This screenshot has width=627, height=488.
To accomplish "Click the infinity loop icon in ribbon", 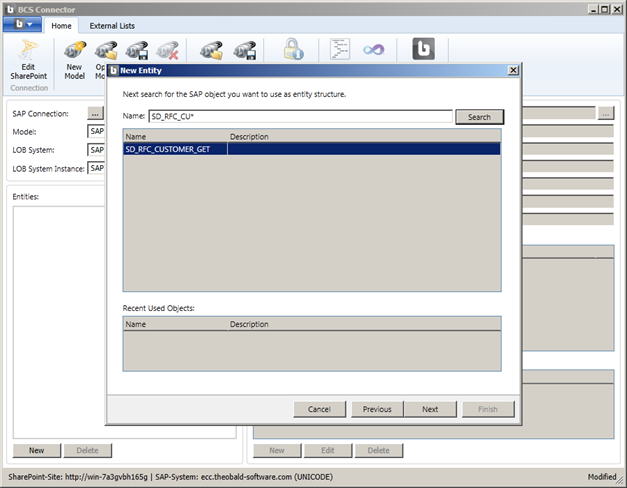I will click(x=374, y=49).
